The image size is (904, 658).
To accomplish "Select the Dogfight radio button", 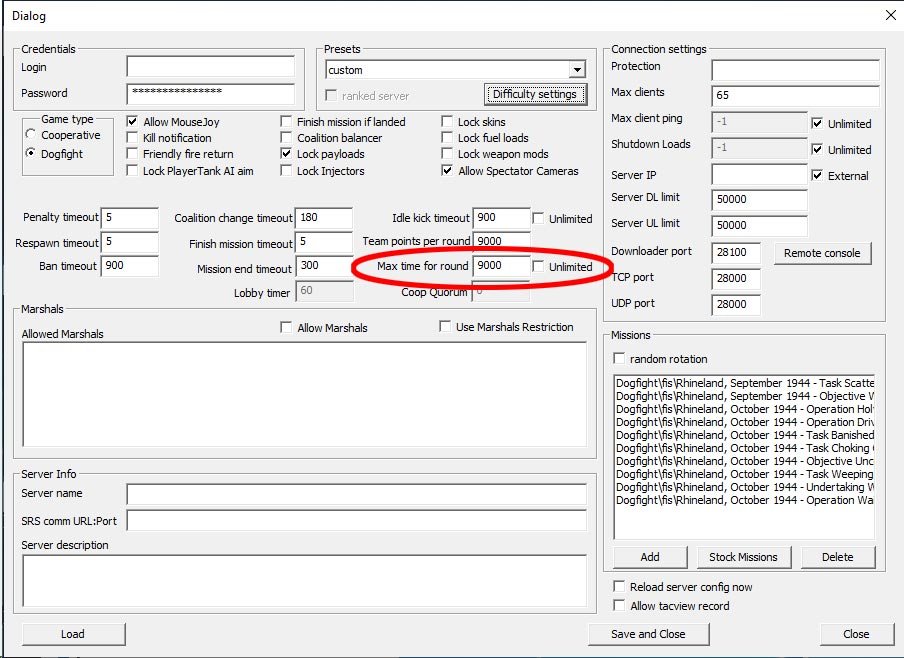I will pos(31,154).
